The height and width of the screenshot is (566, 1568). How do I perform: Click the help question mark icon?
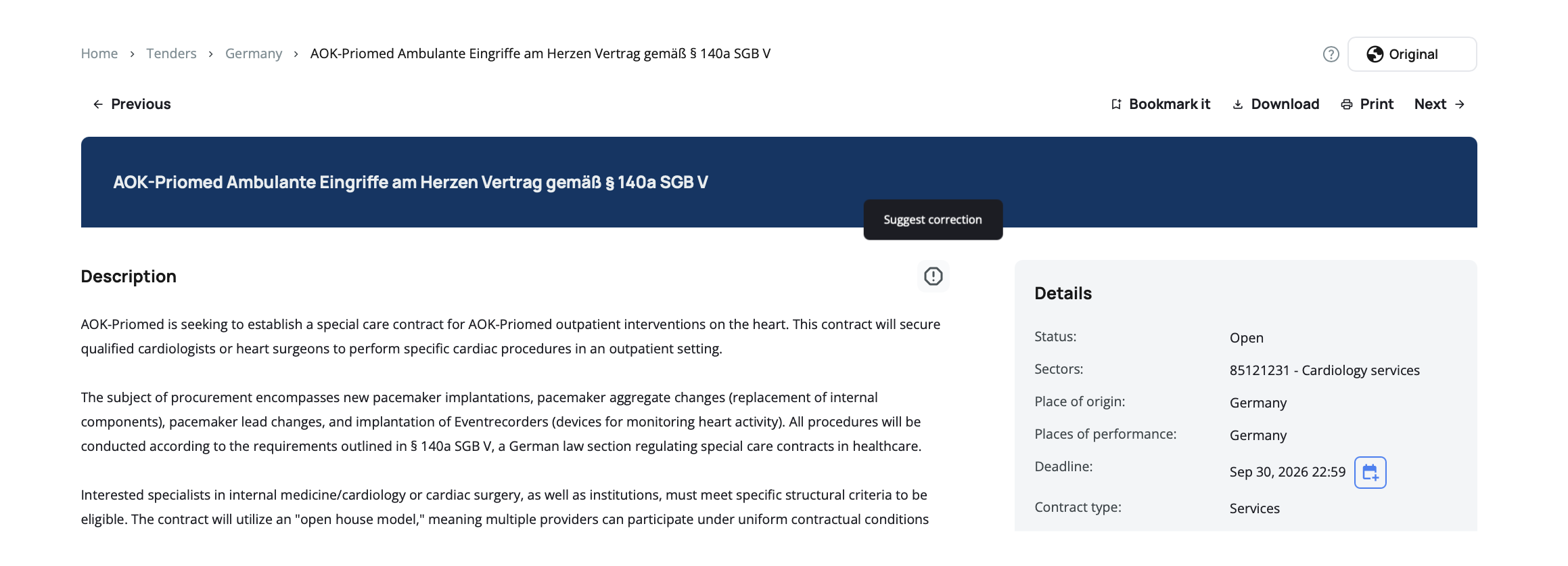1331,54
